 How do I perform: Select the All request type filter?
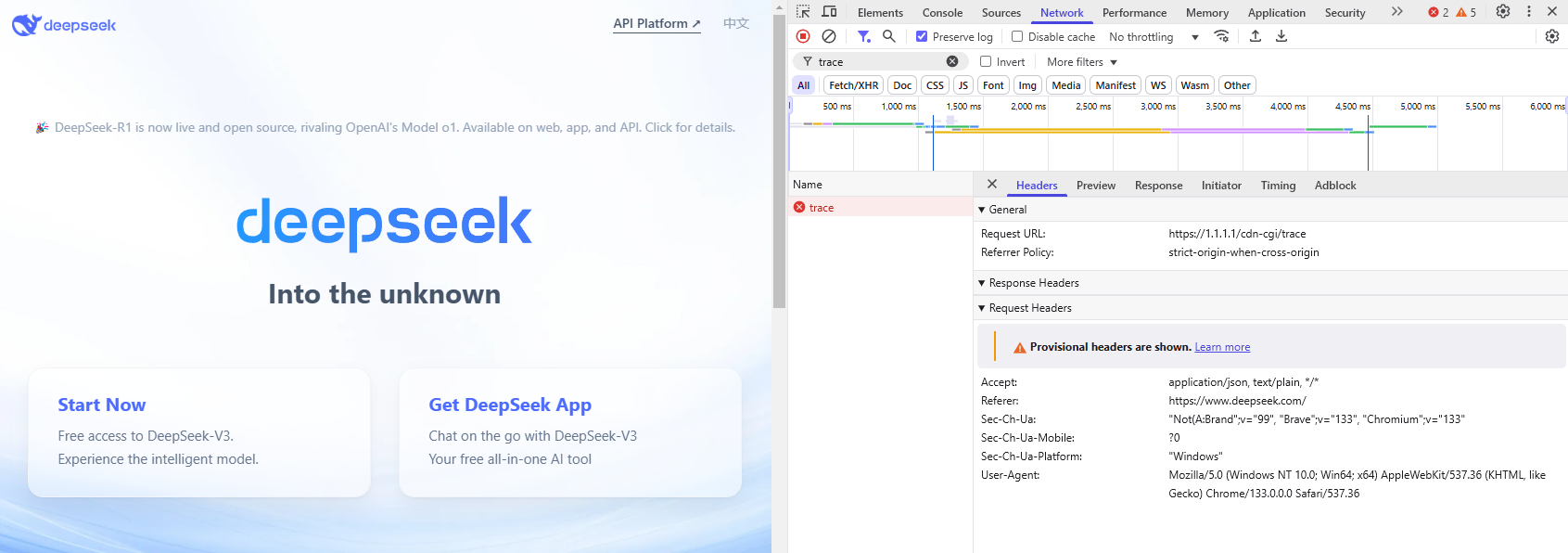(x=803, y=85)
